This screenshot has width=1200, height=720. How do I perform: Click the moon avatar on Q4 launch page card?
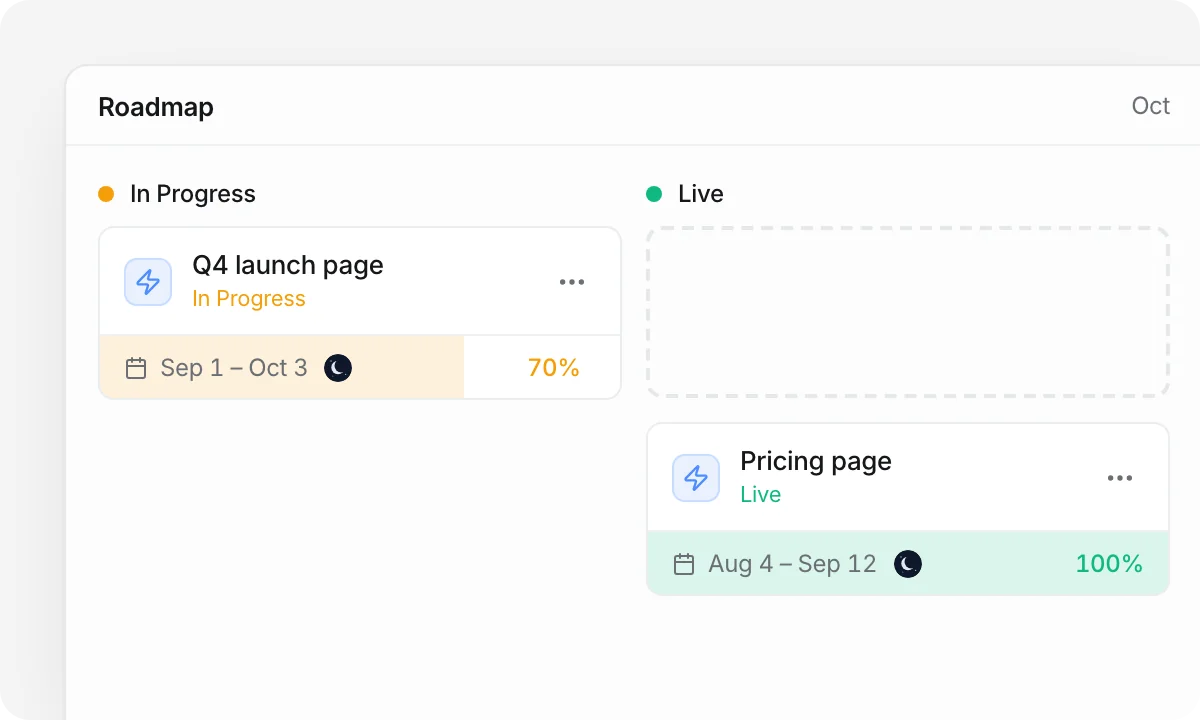click(338, 368)
